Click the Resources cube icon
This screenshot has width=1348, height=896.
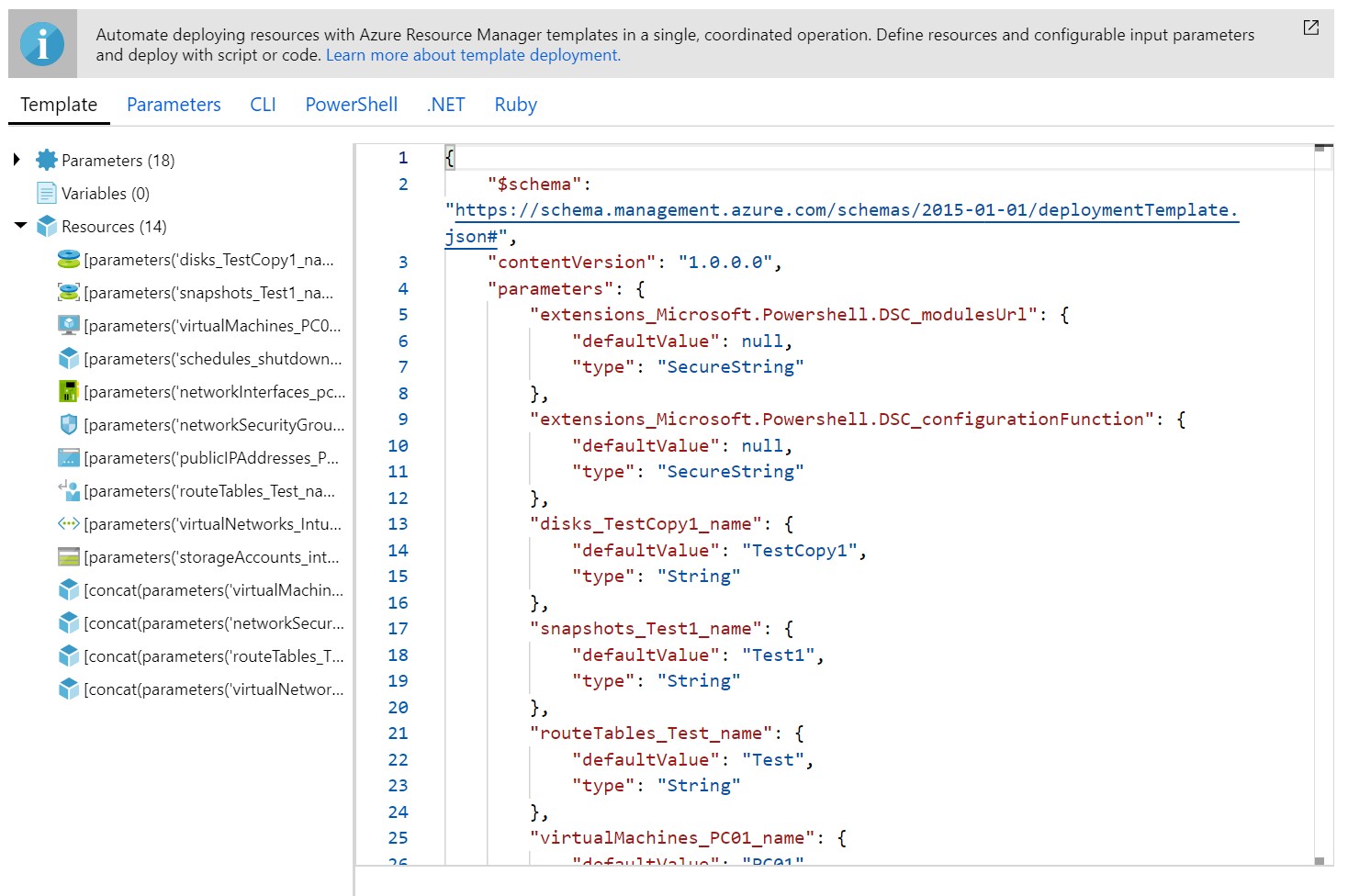(x=48, y=226)
